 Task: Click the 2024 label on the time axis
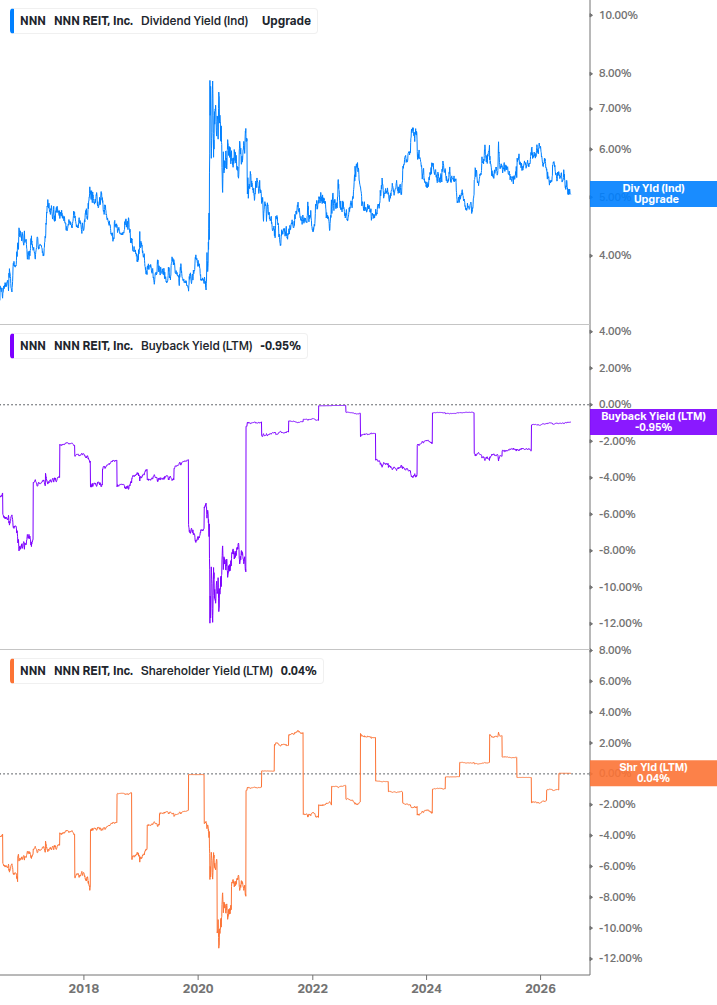pos(427,988)
